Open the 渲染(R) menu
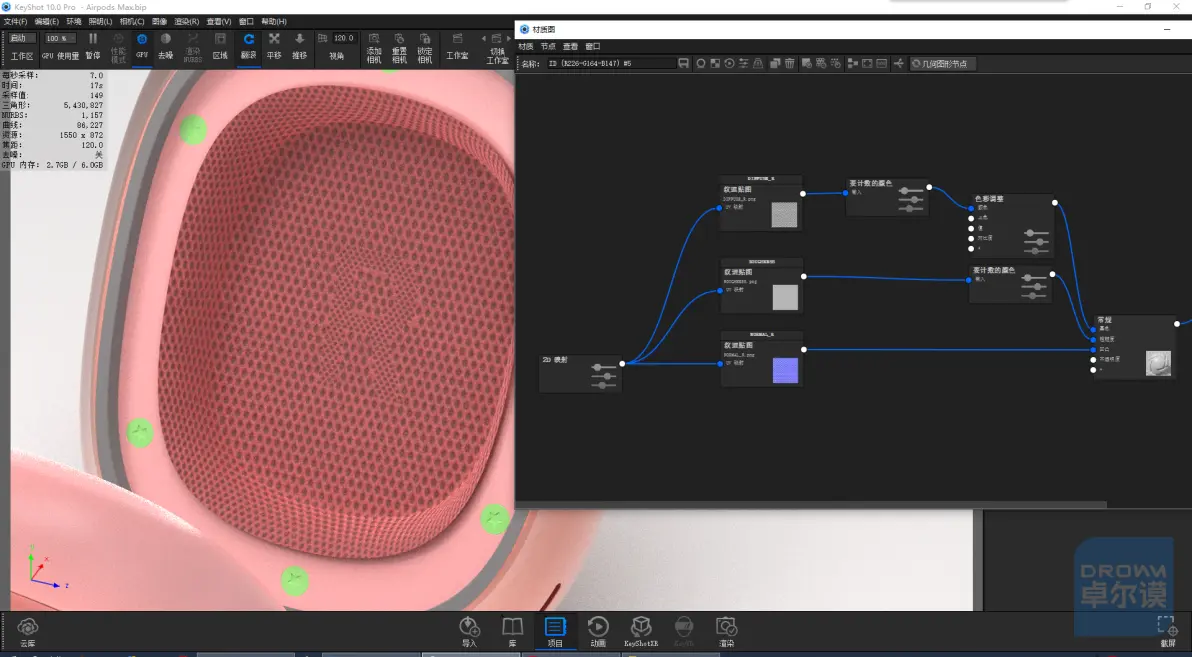Image resolution: width=1192 pixels, height=657 pixels. point(187,21)
